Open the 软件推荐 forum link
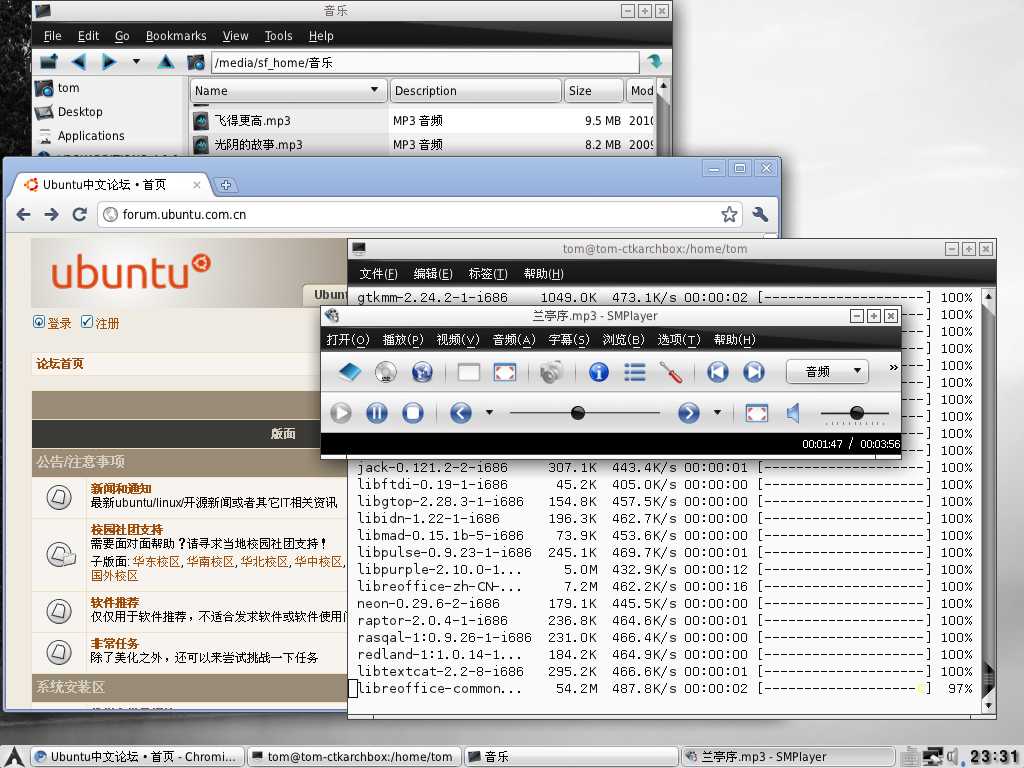The image size is (1024, 768). point(114,602)
